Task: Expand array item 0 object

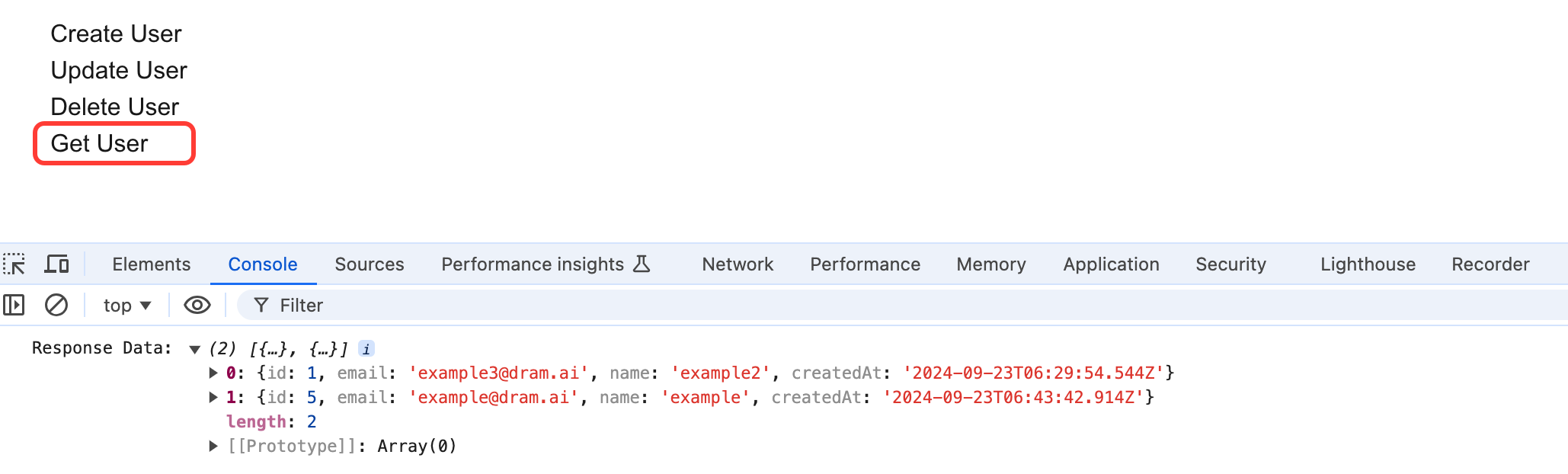Action: 214,373
